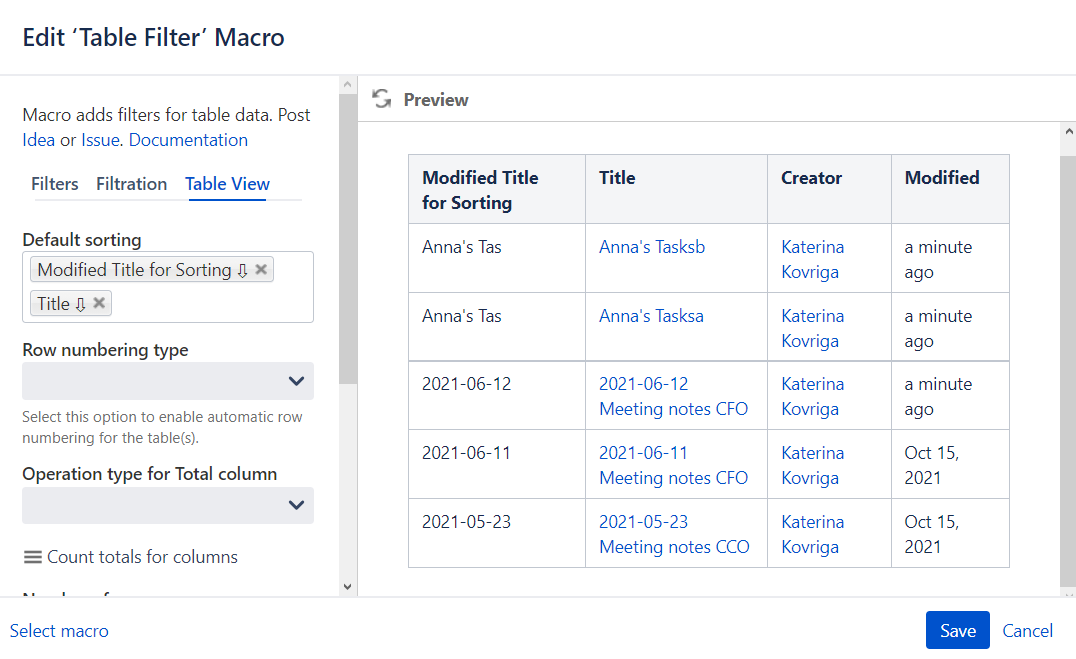Select the Table View tab

coord(228,184)
